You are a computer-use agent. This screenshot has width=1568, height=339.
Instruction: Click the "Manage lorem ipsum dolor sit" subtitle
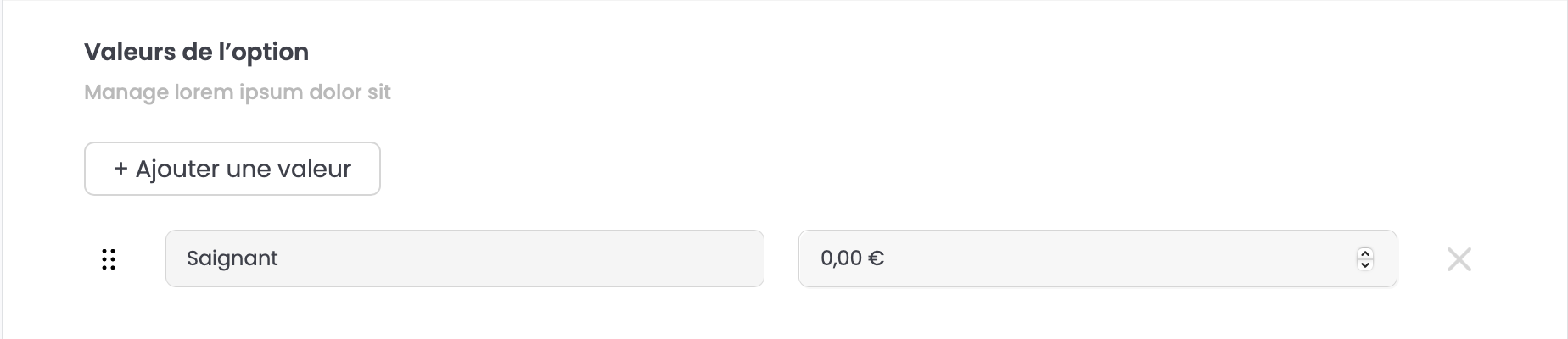237,92
